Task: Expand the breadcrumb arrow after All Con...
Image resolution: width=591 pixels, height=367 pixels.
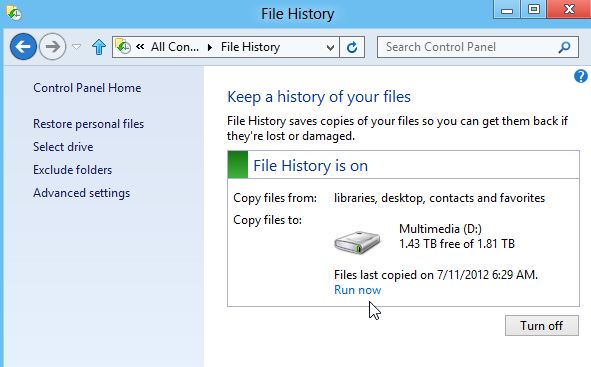Action: point(210,47)
